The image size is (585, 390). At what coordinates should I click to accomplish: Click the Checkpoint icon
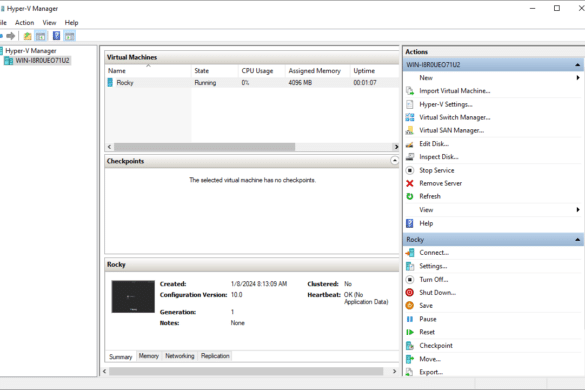coord(410,346)
